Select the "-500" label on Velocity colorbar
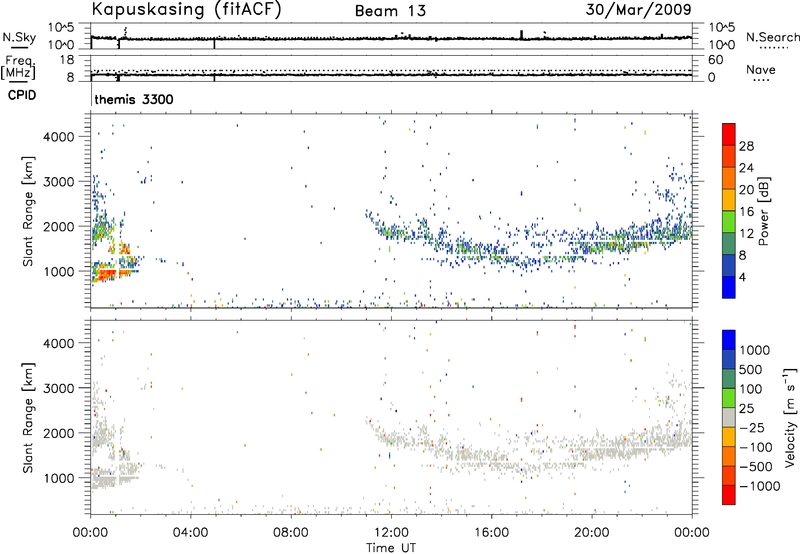This screenshot has width=800, height=554. [756, 467]
